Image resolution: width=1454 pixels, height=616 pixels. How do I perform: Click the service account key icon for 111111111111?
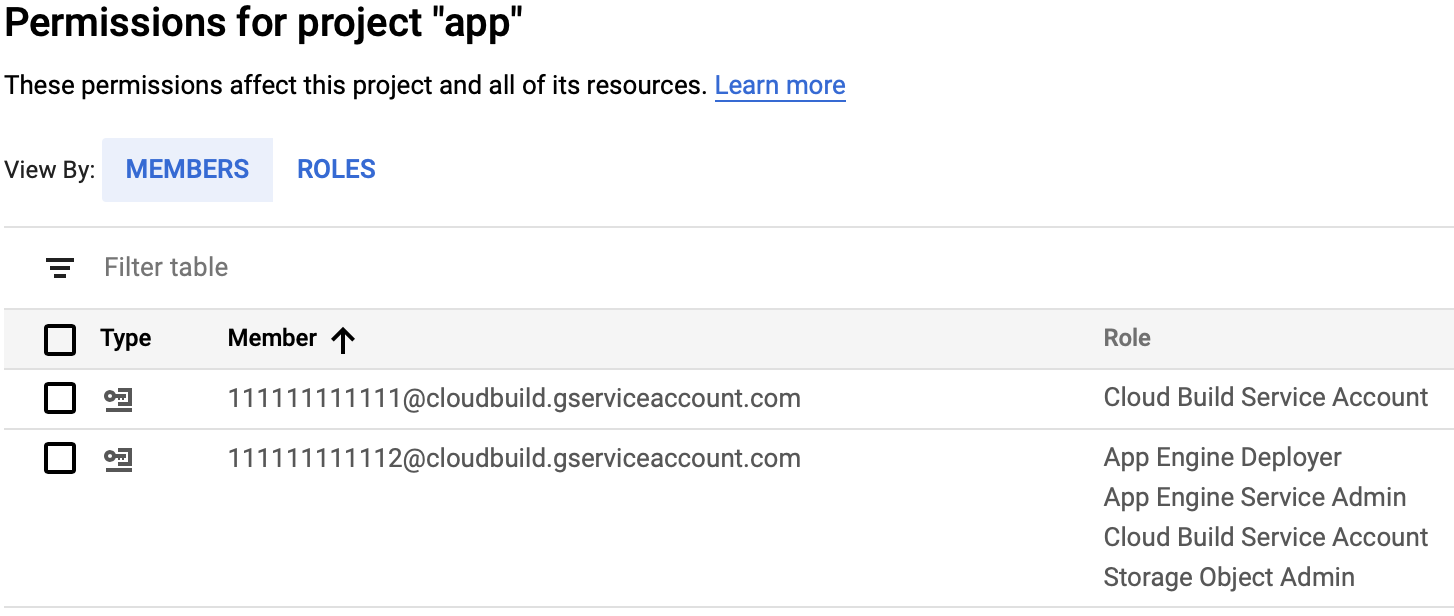point(119,400)
